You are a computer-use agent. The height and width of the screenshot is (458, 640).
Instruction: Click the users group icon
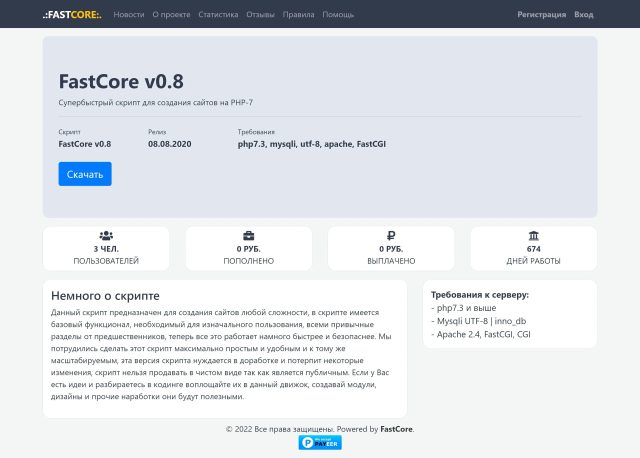106,235
